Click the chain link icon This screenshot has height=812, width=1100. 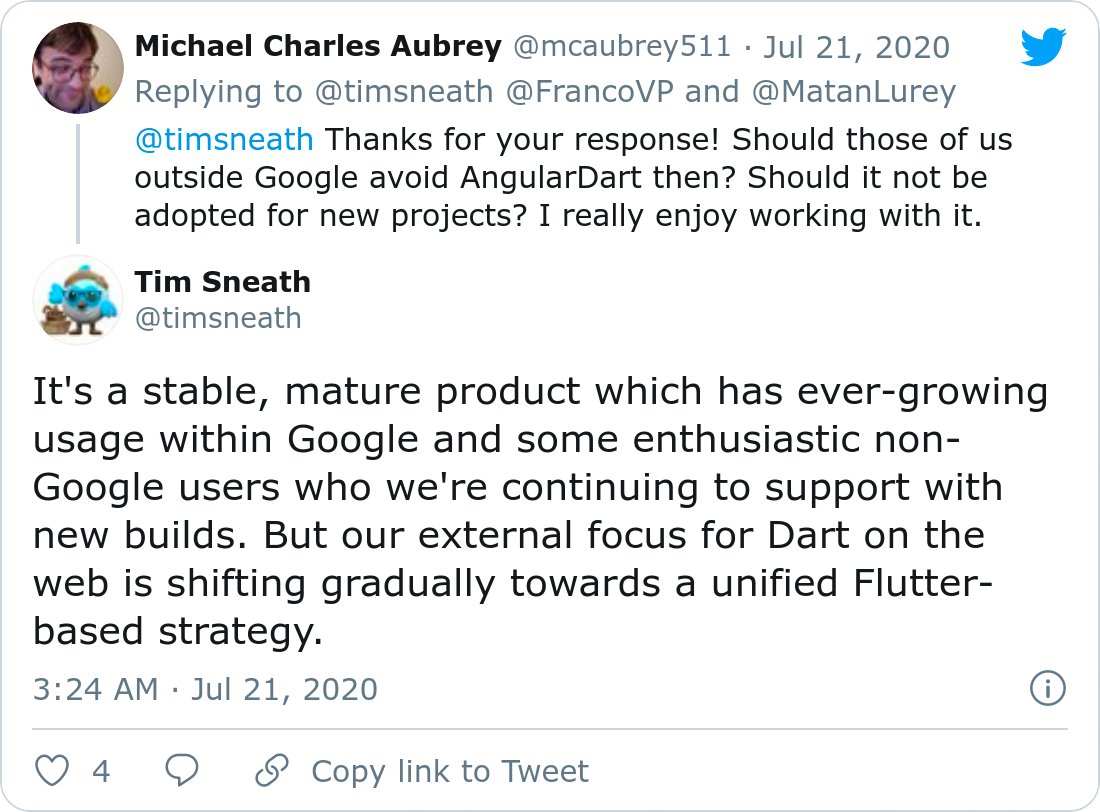(271, 771)
